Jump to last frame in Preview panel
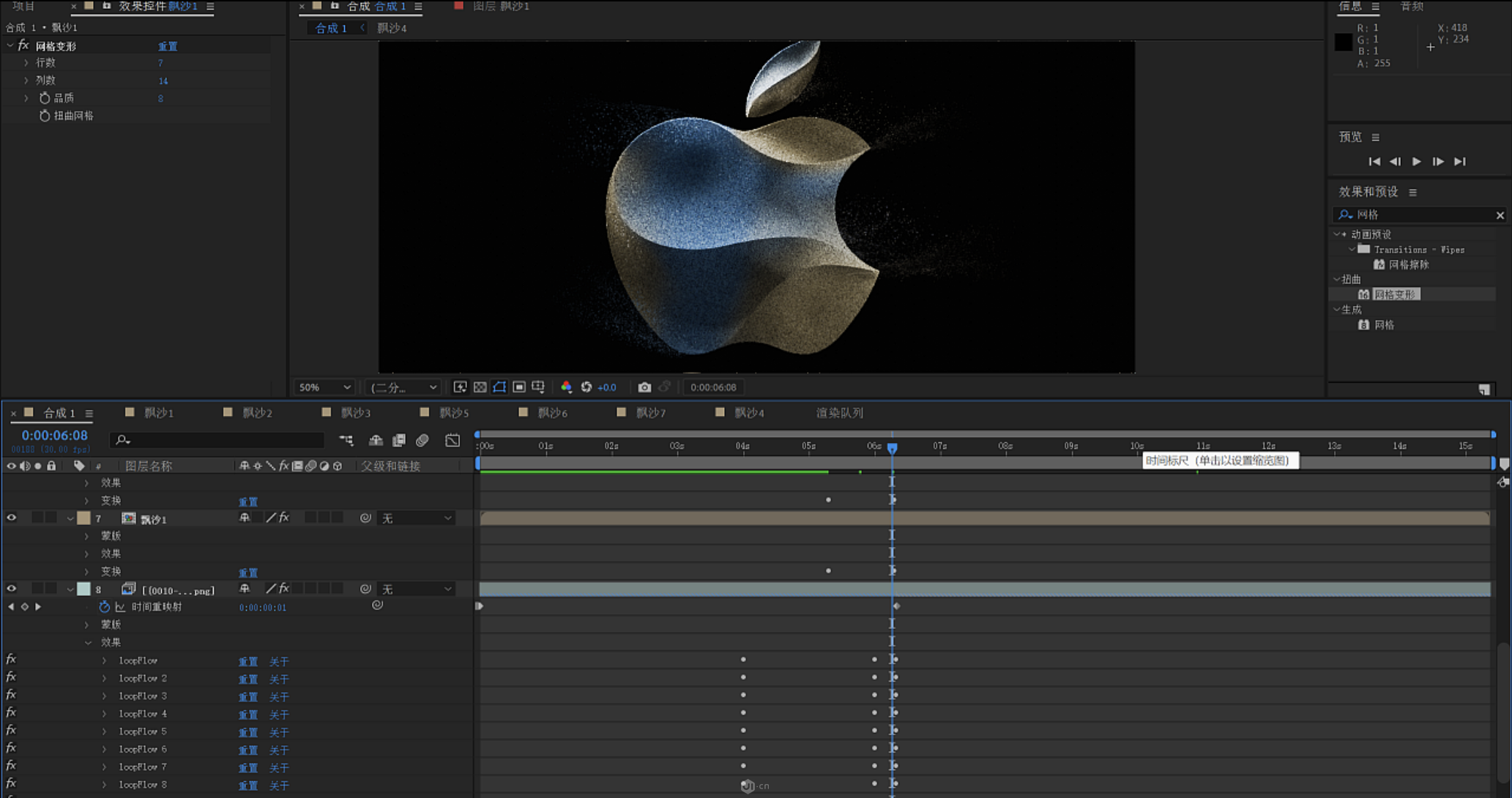This screenshot has height=798, width=1512. 1460,161
